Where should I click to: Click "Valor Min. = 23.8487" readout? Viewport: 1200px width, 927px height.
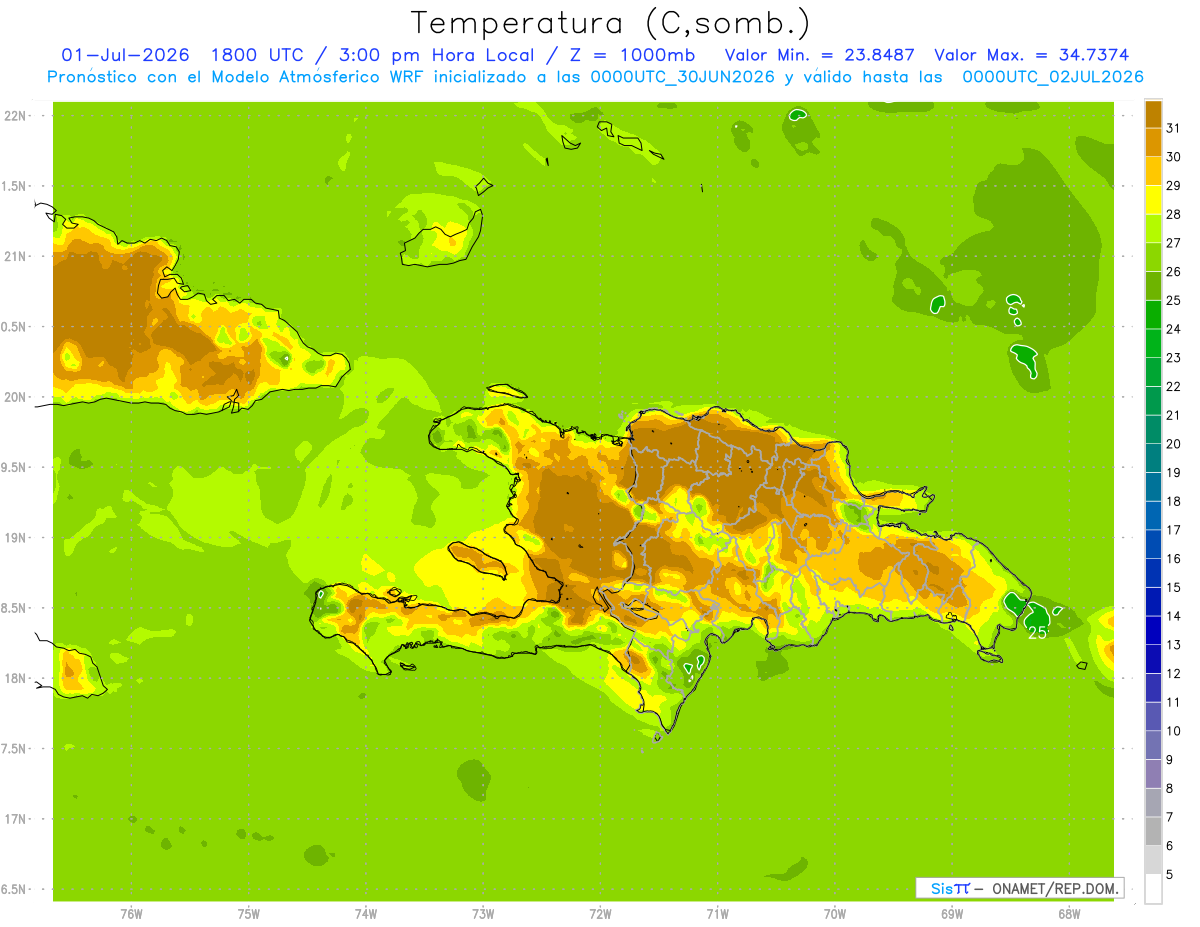pos(820,55)
